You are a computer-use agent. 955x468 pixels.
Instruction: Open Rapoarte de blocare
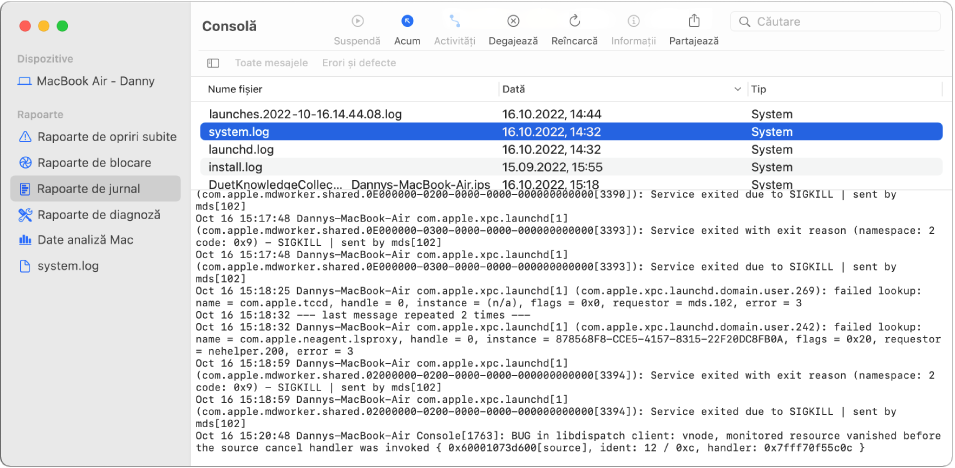96,163
